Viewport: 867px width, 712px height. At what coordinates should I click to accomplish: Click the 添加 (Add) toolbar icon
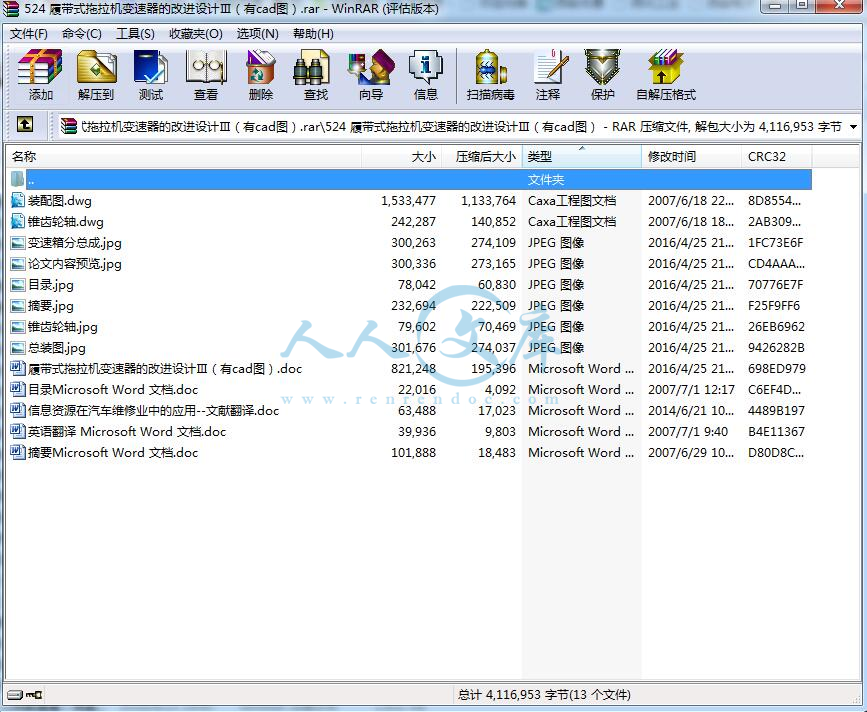pyautogui.click(x=40, y=75)
